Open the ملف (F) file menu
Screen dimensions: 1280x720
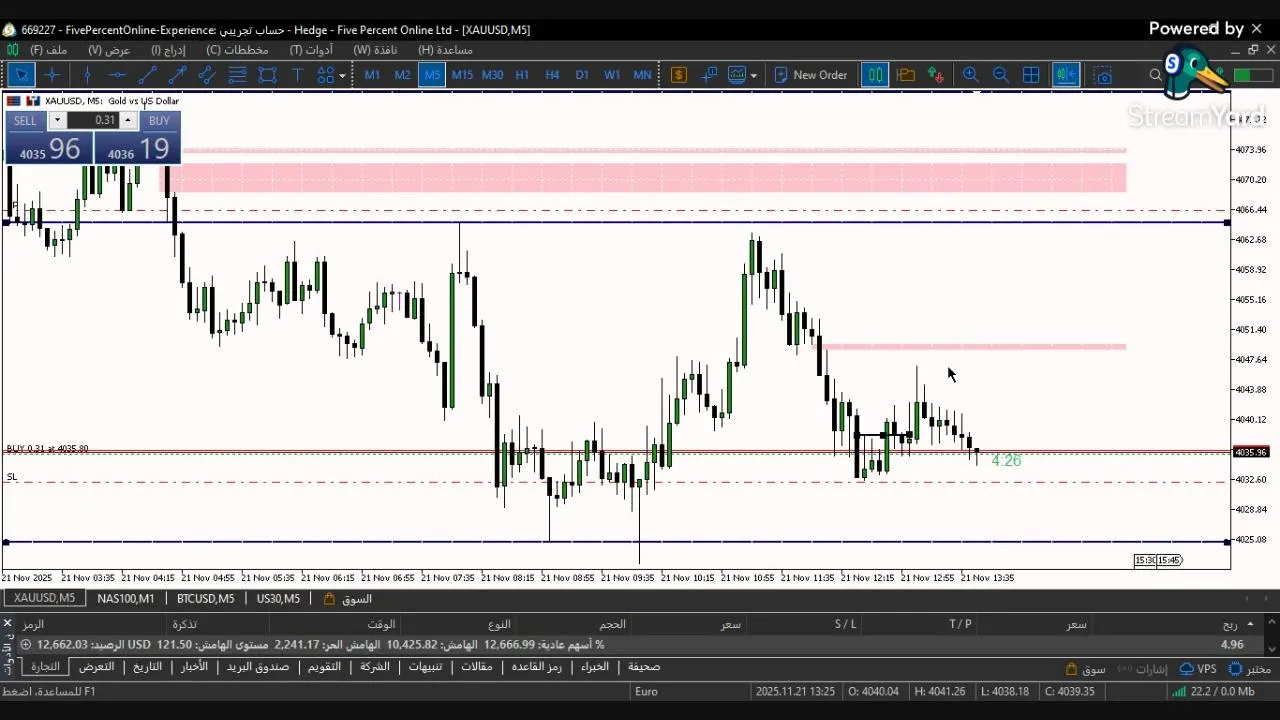pos(49,49)
